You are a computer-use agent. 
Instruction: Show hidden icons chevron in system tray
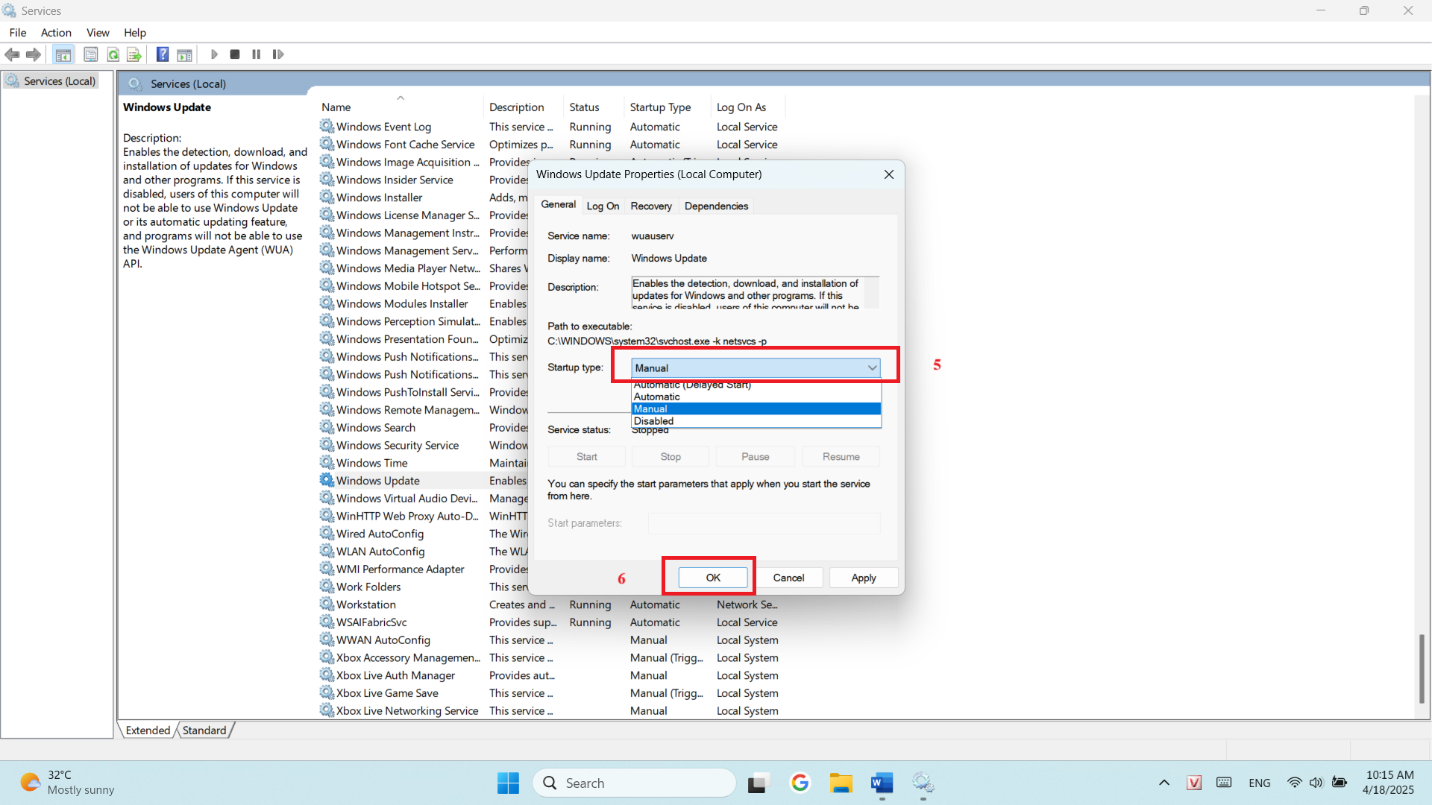click(1164, 783)
